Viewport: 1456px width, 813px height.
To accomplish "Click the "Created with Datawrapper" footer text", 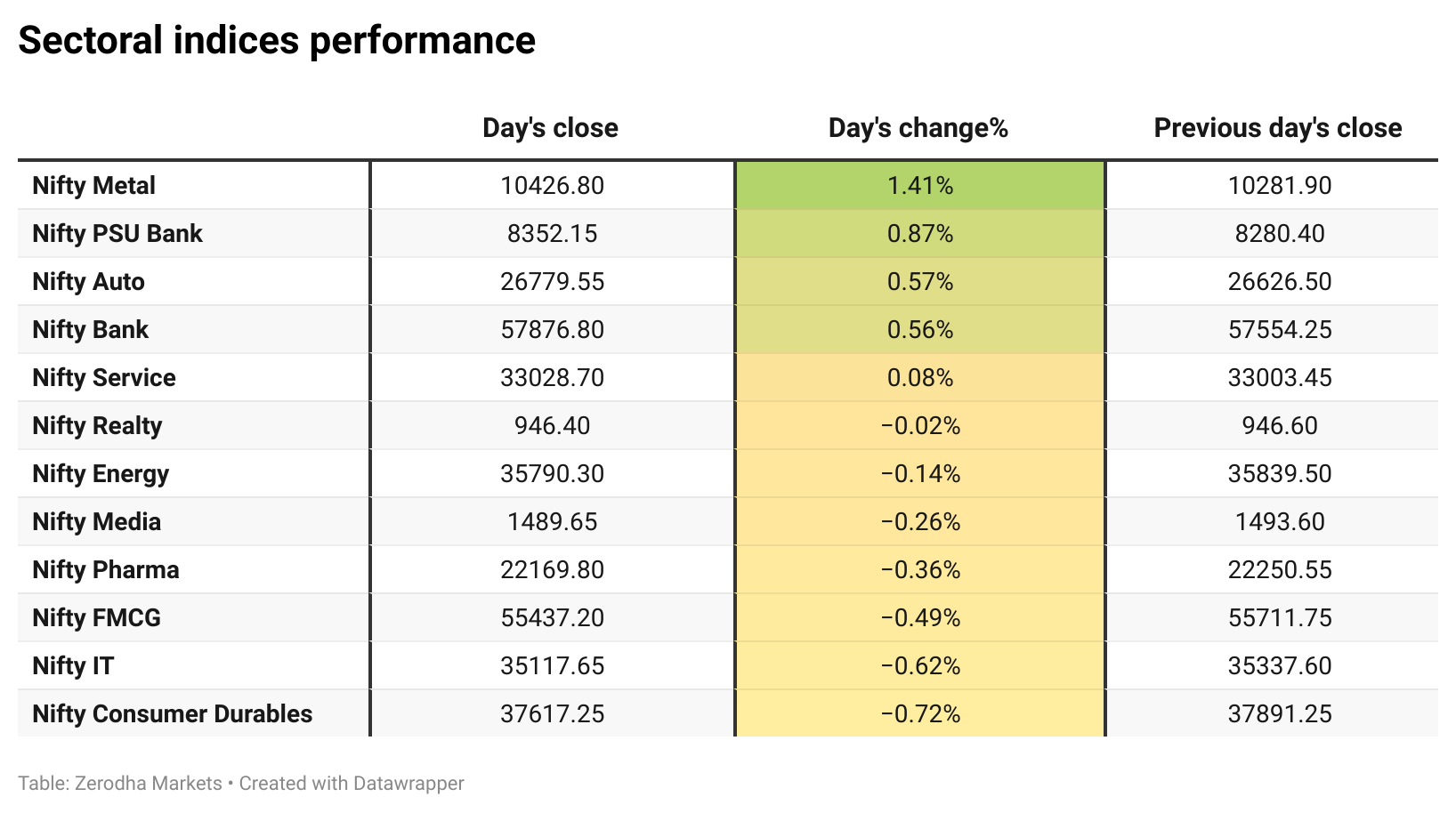I will 352,784.
